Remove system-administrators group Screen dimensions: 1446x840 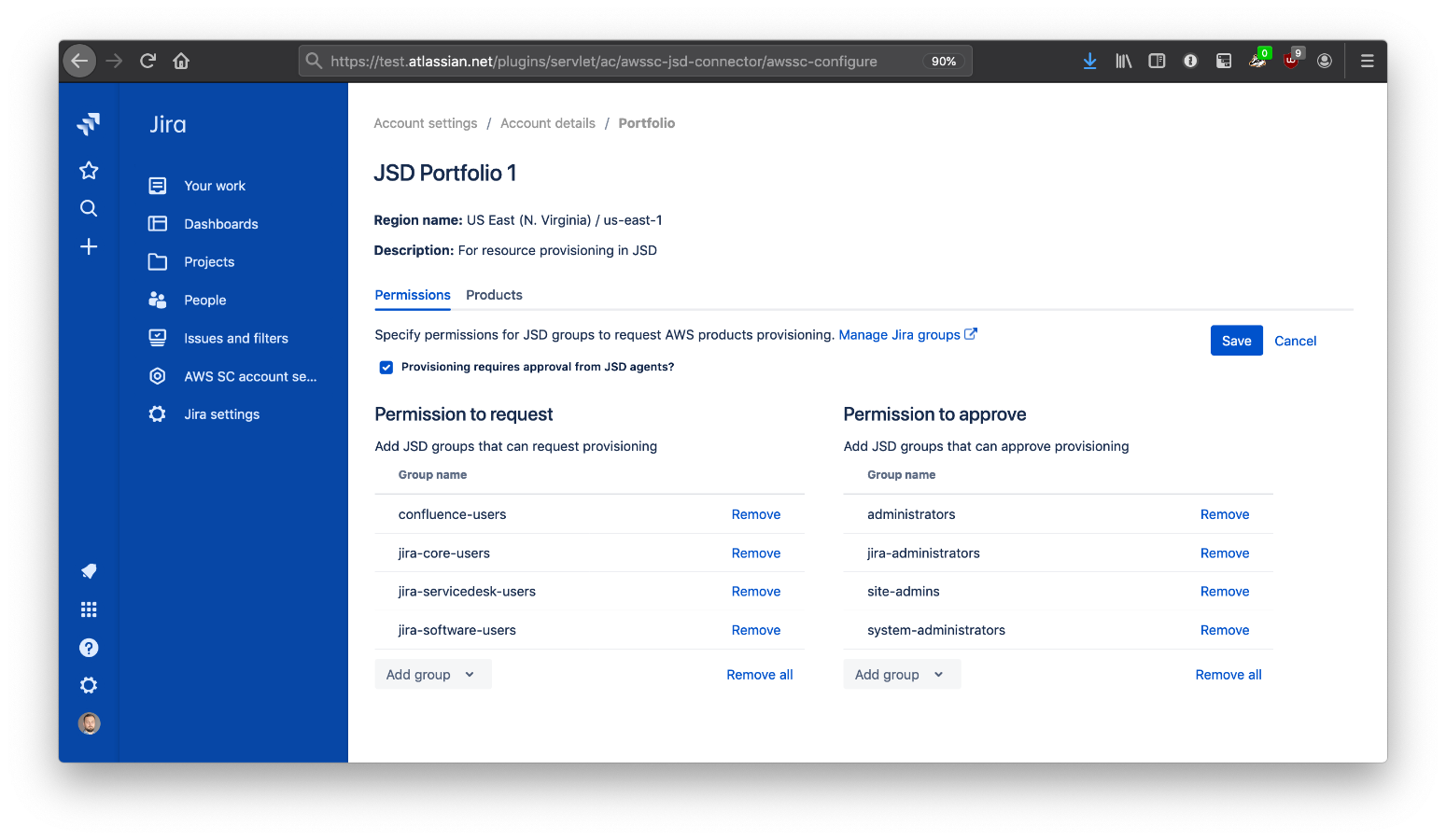(x=1225, y=631)
